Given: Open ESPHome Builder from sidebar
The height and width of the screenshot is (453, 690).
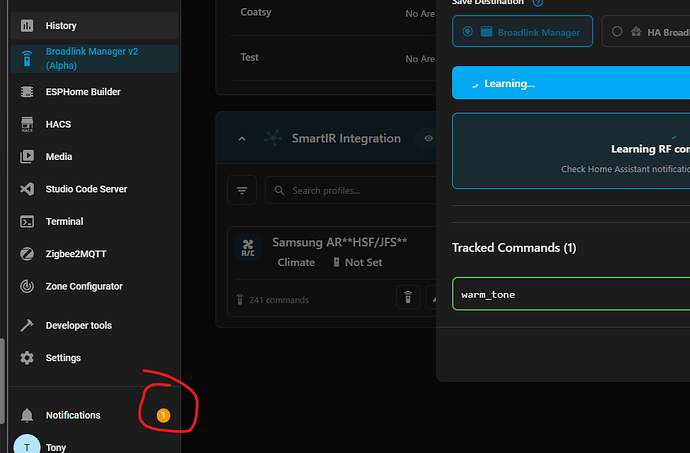Looking at the screenshot, I should tap(27, 92).
